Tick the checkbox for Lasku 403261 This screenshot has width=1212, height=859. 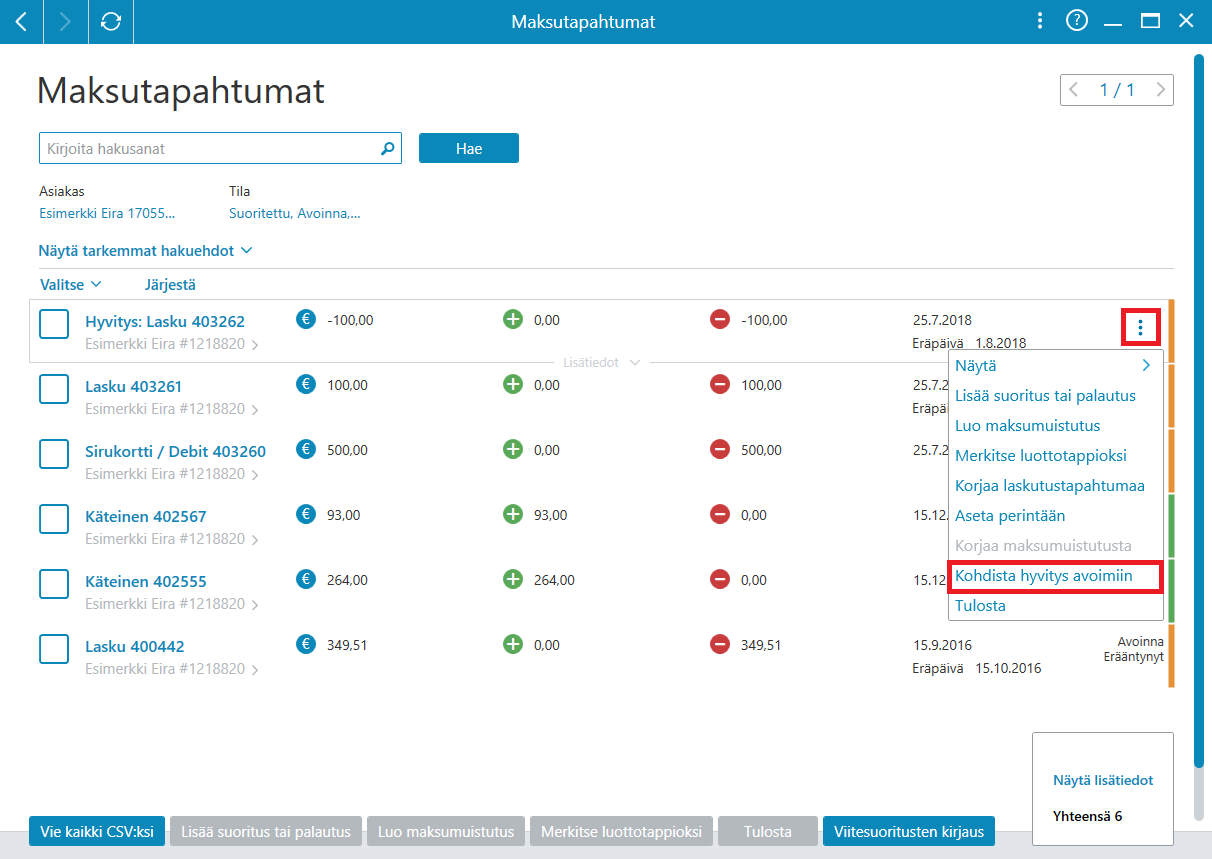tap(54, 390)
